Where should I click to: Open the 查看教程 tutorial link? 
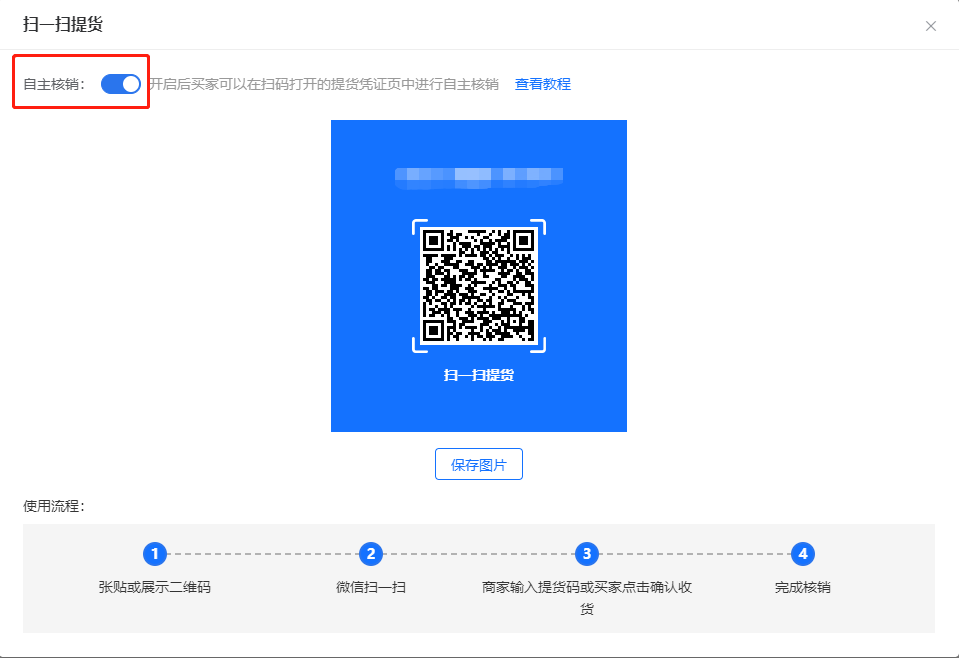(542, 84)
